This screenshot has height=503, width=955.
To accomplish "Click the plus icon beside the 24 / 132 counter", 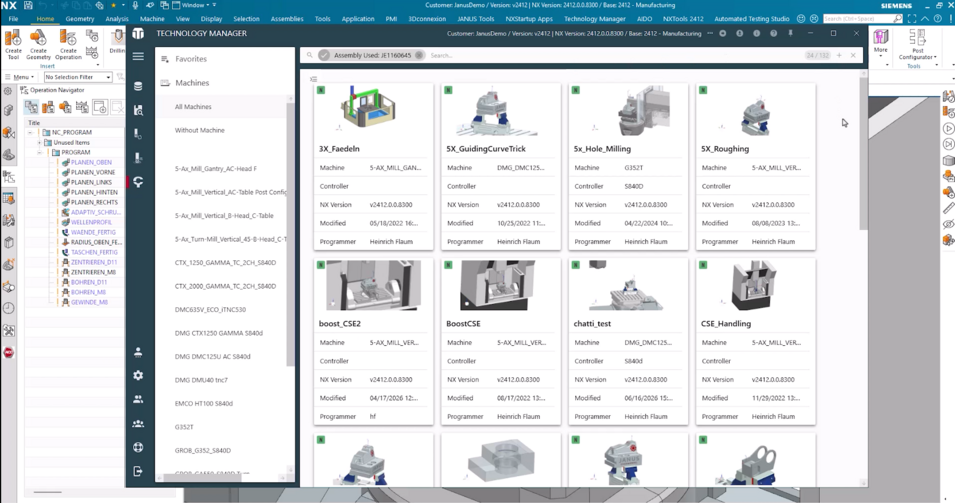I will coord(839,55).
